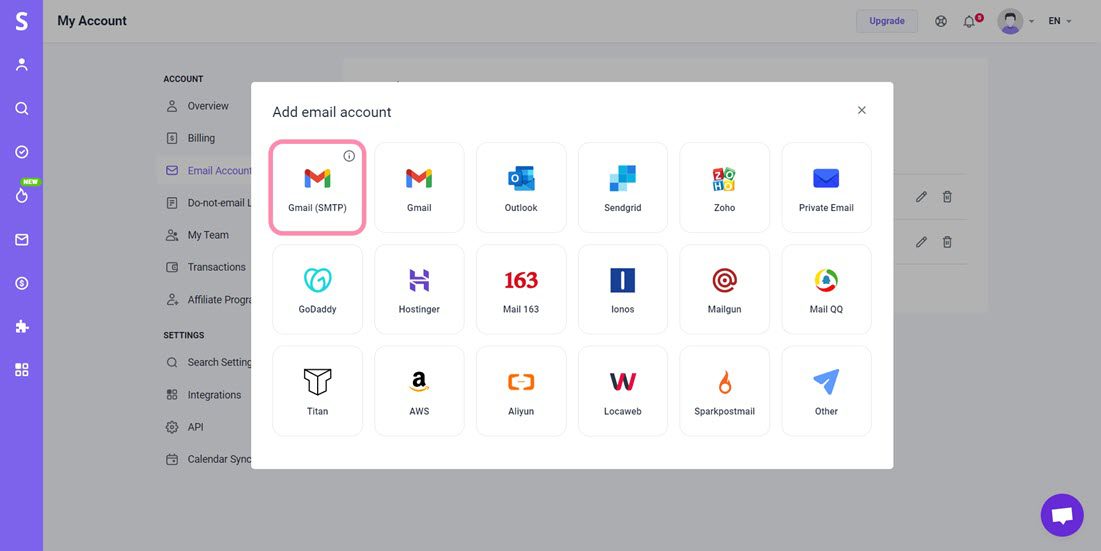The width and height of the screenshot is (1101, 551).
Task: Pick the Sendgrid provider option
Action: point(622,188)
